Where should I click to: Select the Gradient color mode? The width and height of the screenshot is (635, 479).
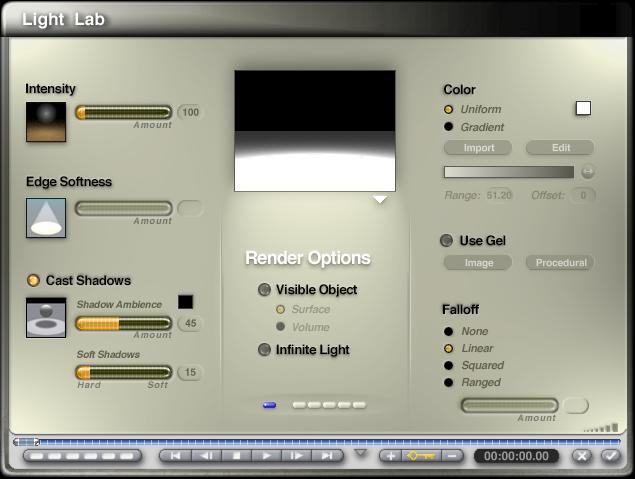coord(449,127)
